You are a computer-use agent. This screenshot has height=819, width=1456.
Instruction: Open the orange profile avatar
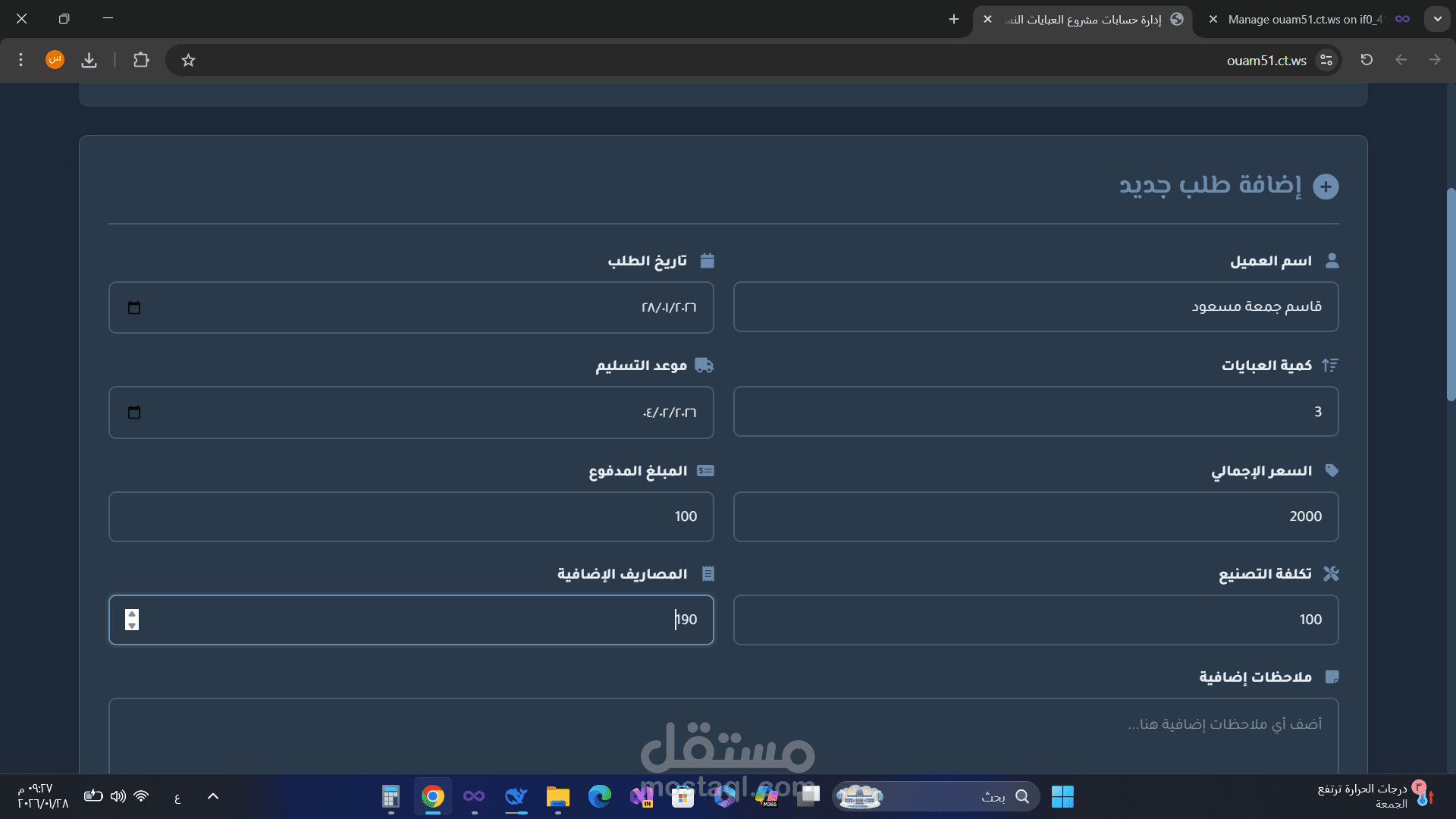pyautogui.click(x=55, y=60)
